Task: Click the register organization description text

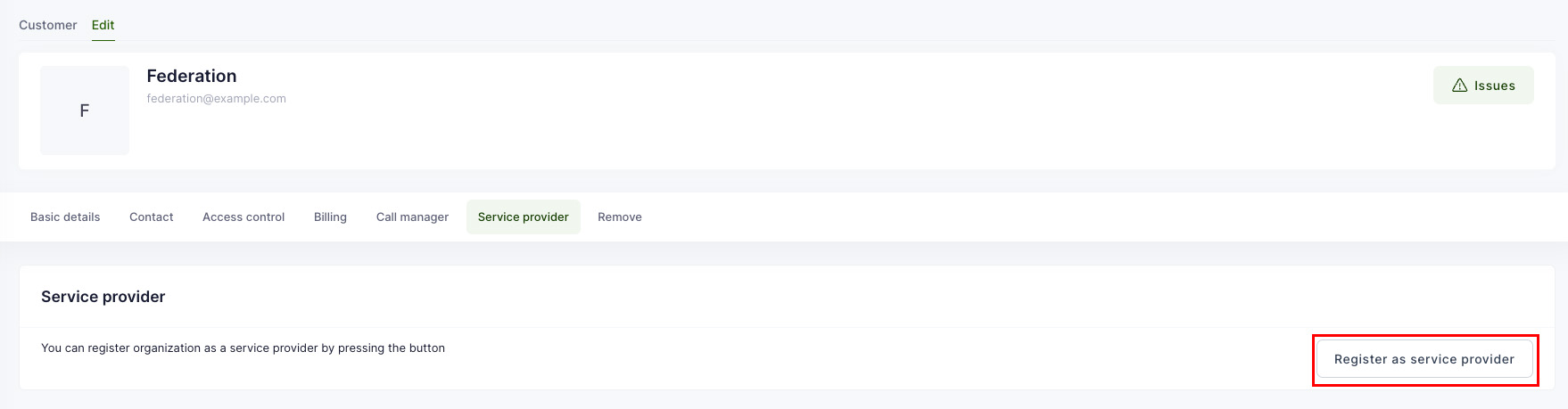Action: tap(243, 348)
